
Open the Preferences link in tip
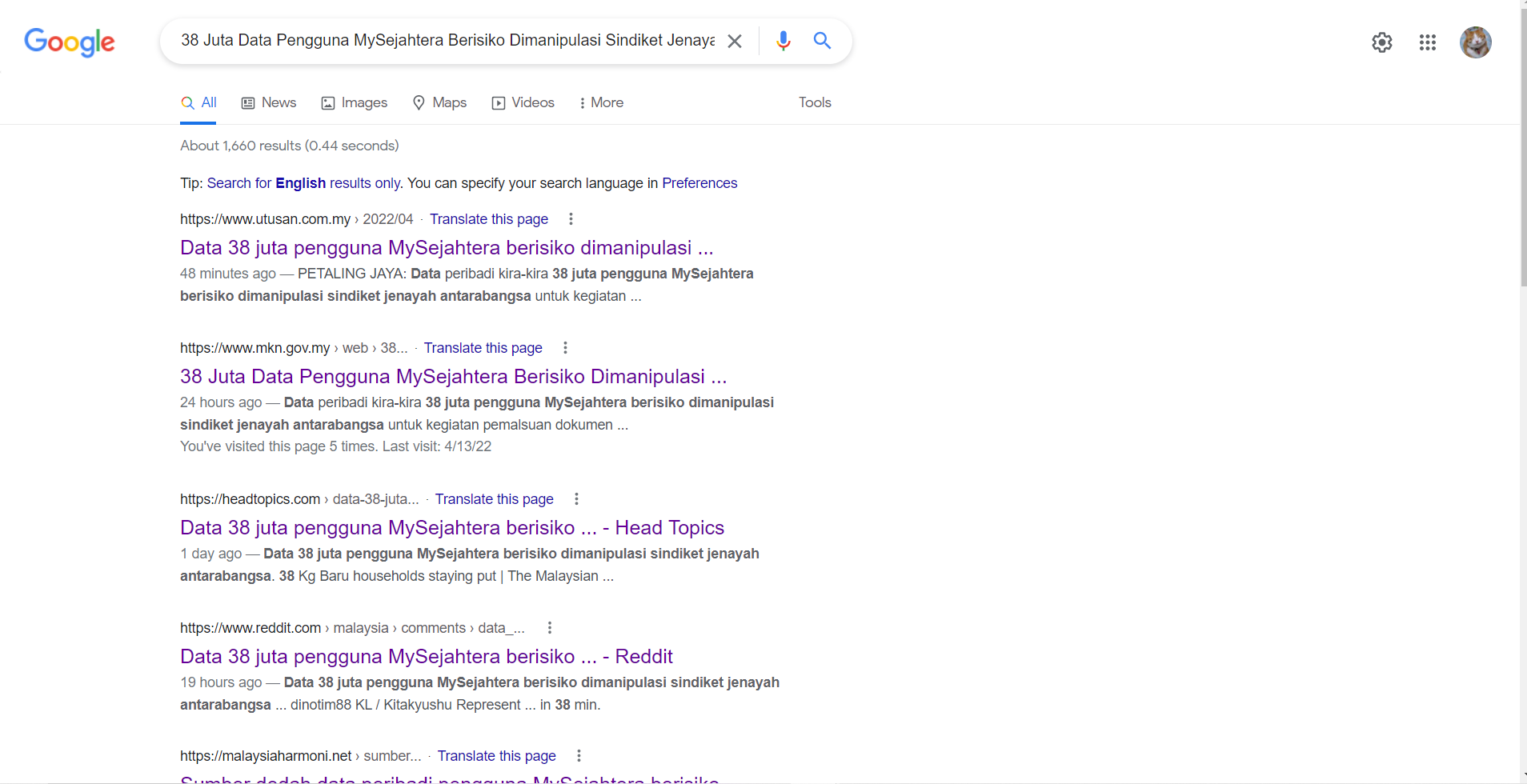coord(699,183)
